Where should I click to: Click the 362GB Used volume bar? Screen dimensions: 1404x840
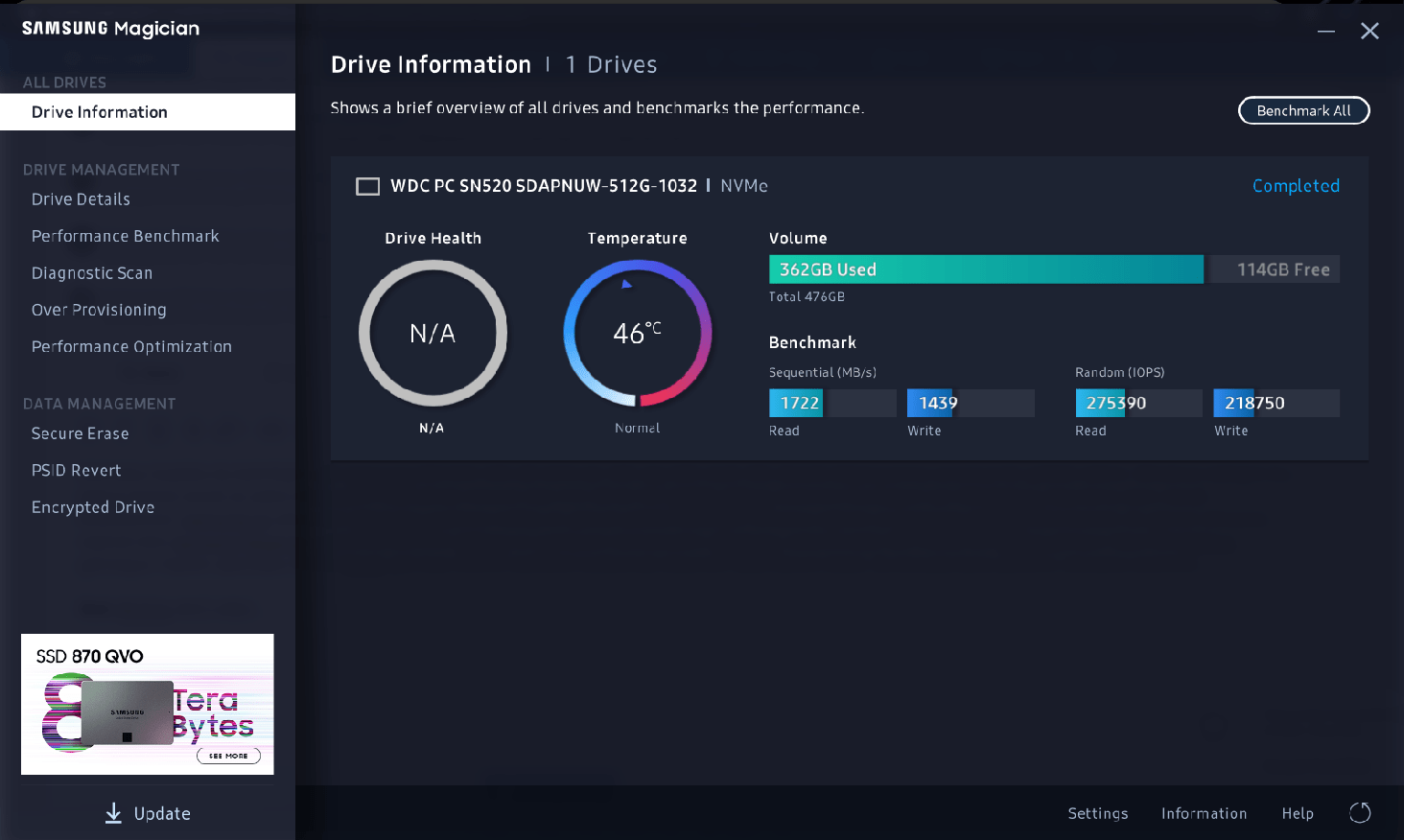[x=986, y=269]
